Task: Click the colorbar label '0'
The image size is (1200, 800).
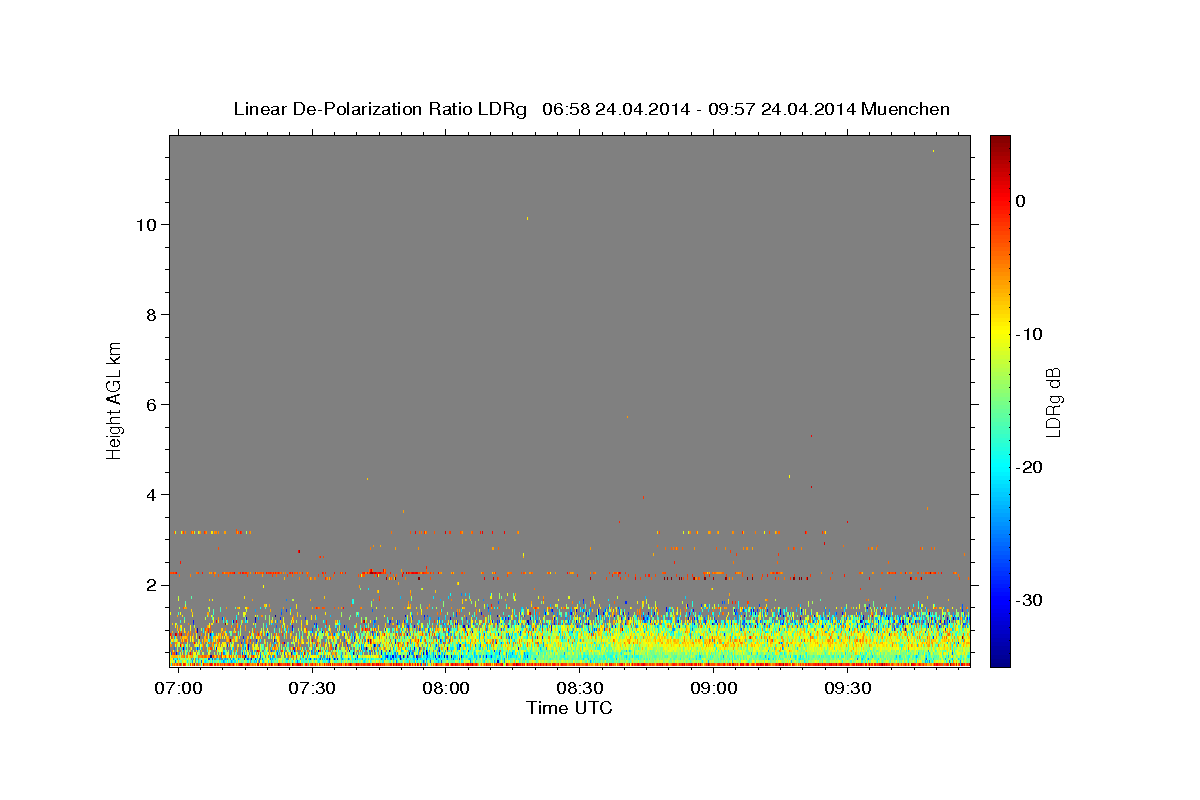Action: (x=1021, y=201)
